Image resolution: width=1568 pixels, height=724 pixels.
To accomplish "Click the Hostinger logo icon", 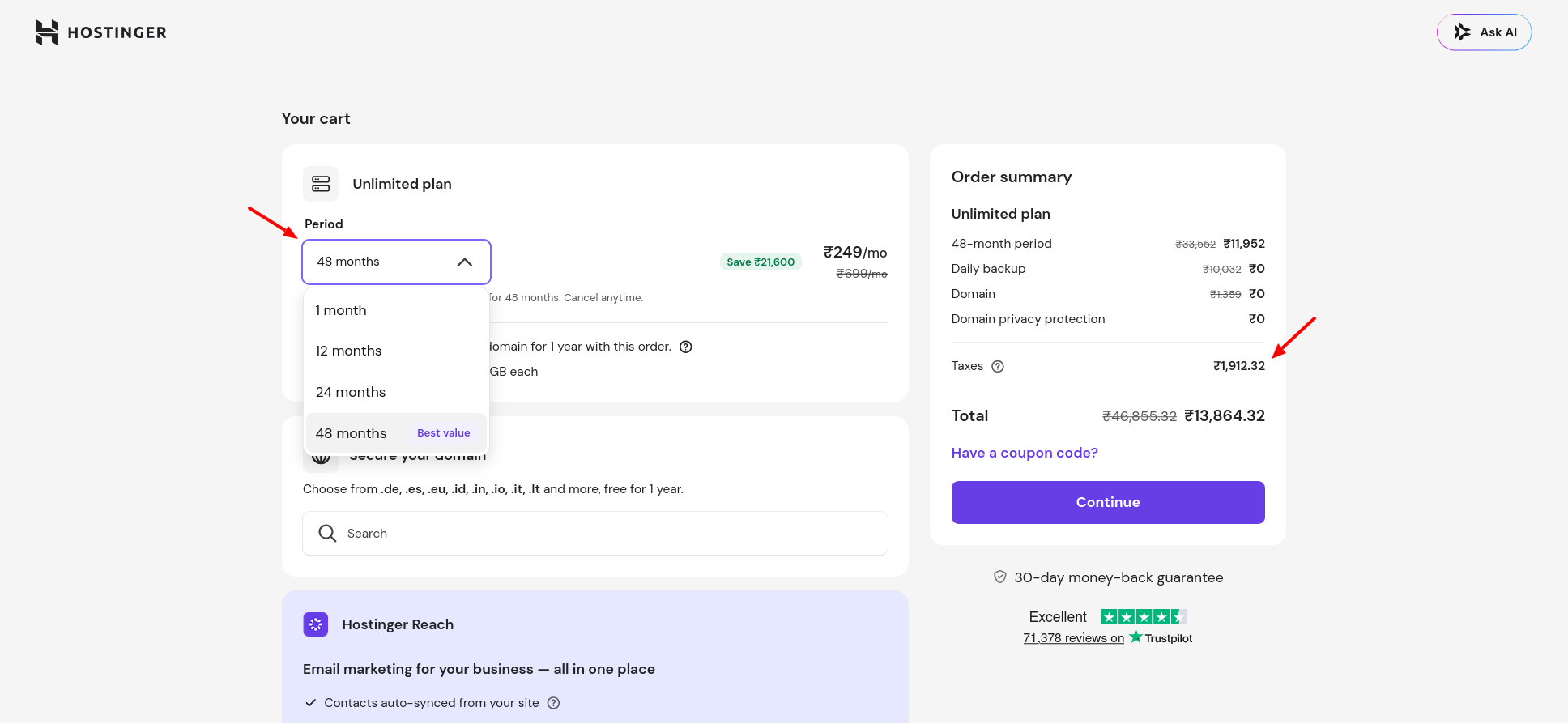I will [47, 32].
